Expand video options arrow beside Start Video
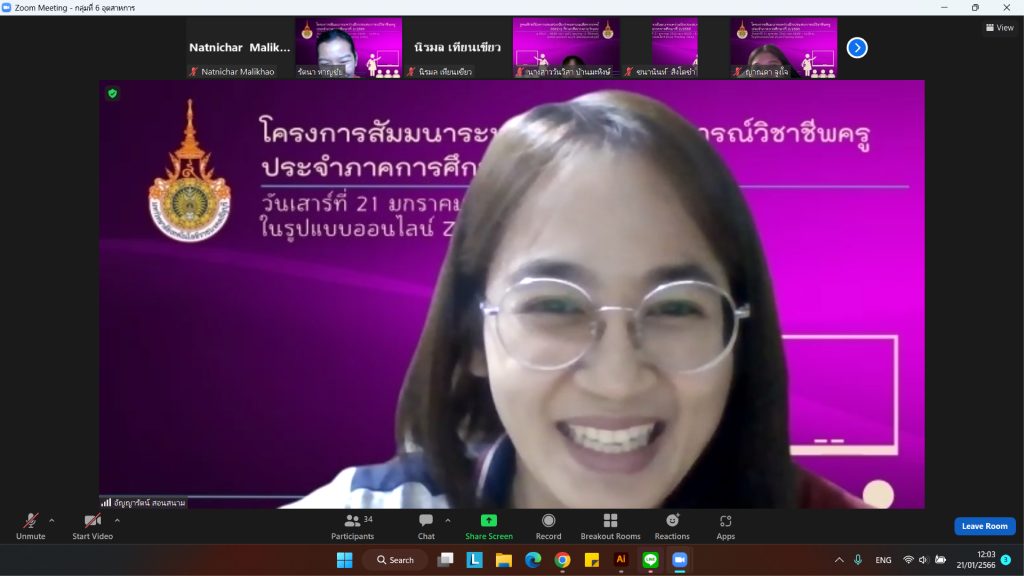 click(117, 520)
